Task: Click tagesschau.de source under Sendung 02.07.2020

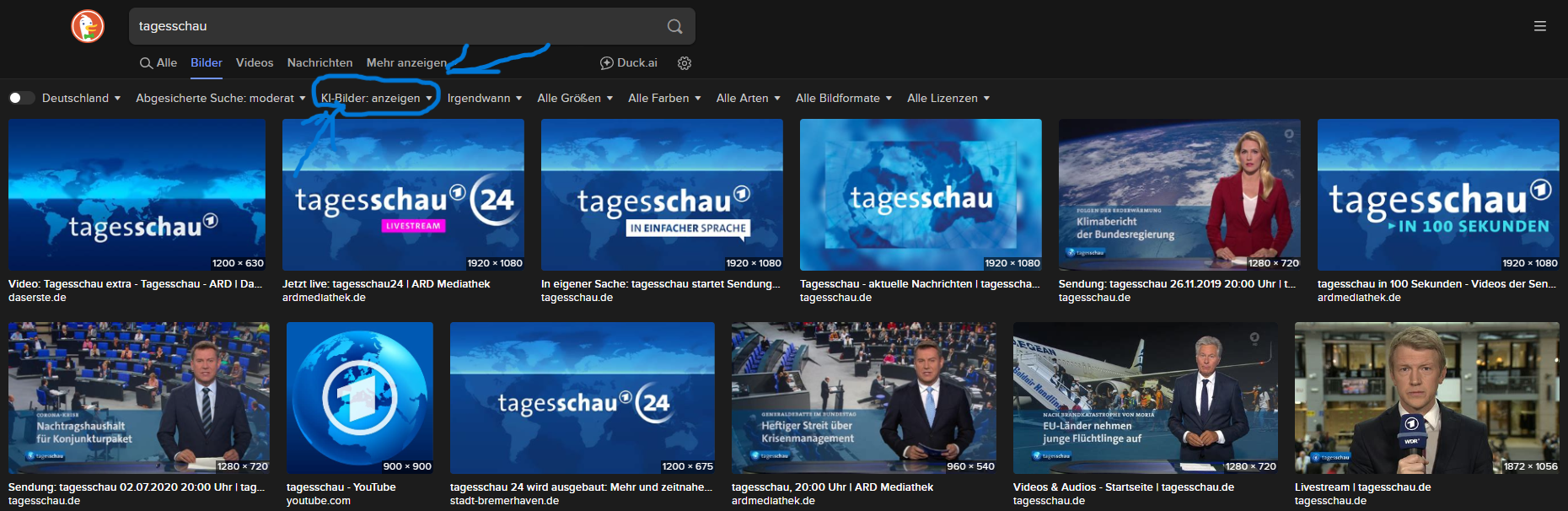Action: (44, 501)
